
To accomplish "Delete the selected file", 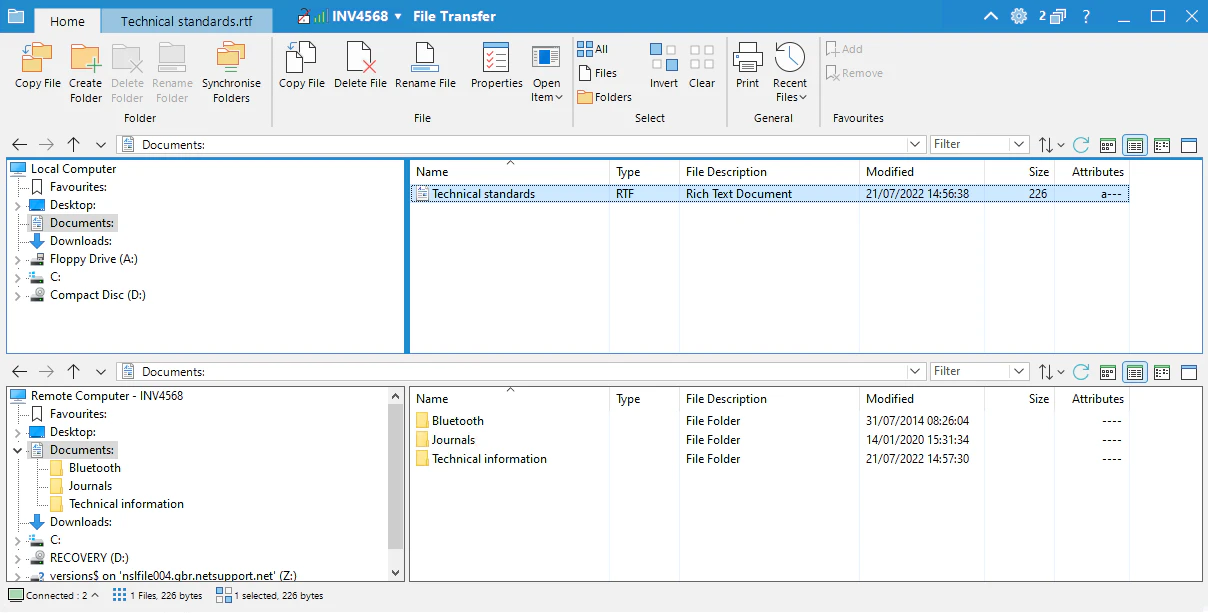I will click(x=360, y=70).
